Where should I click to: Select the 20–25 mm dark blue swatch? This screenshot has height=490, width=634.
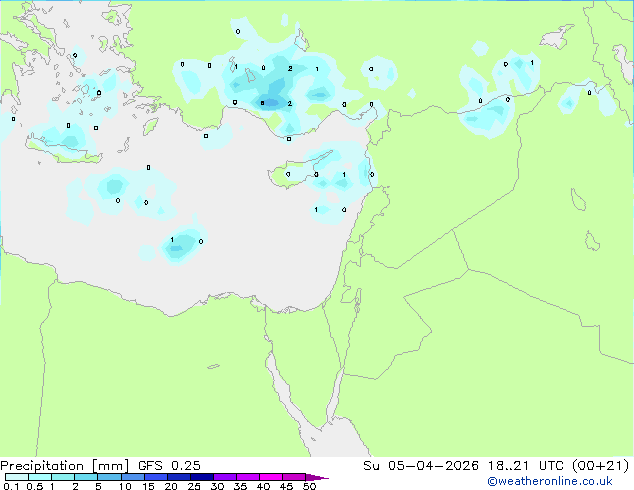(x=179, y=477)
